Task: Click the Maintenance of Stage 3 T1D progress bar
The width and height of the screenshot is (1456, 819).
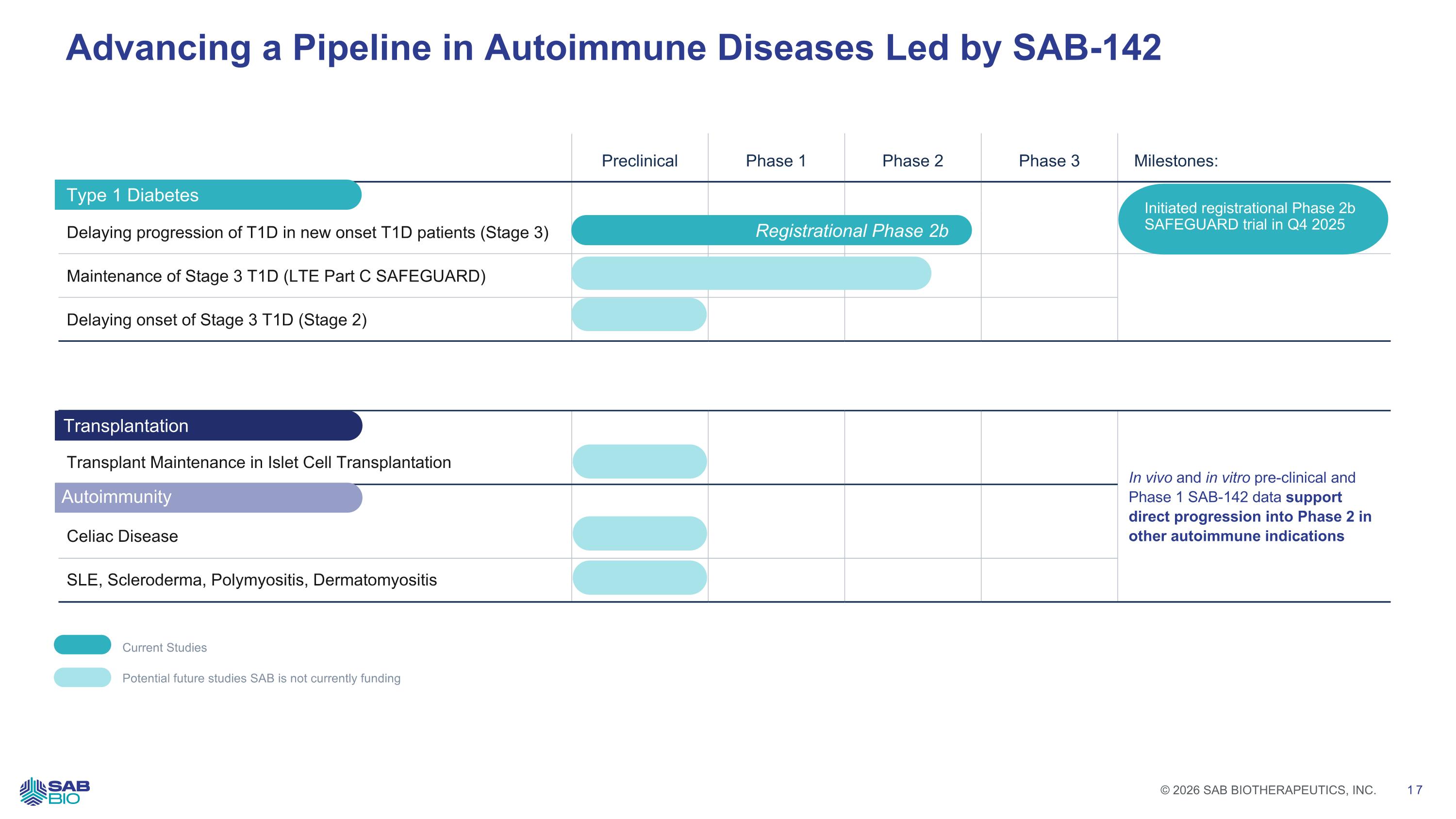Action: (751, 273)
